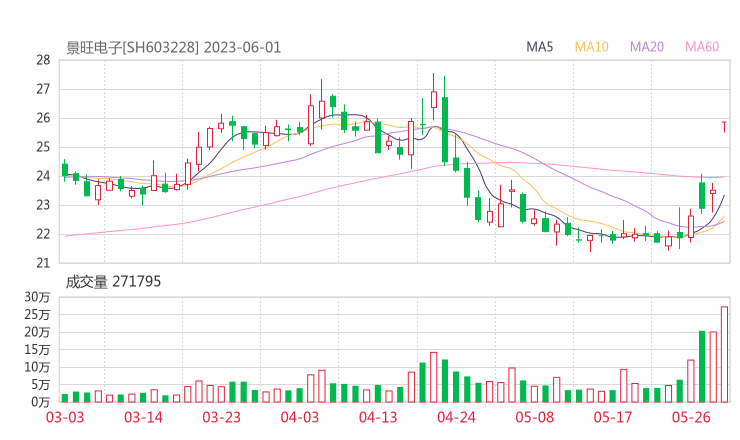Click the price axis value 28
This screenshot has height=440, width=740.
(43, 60)
